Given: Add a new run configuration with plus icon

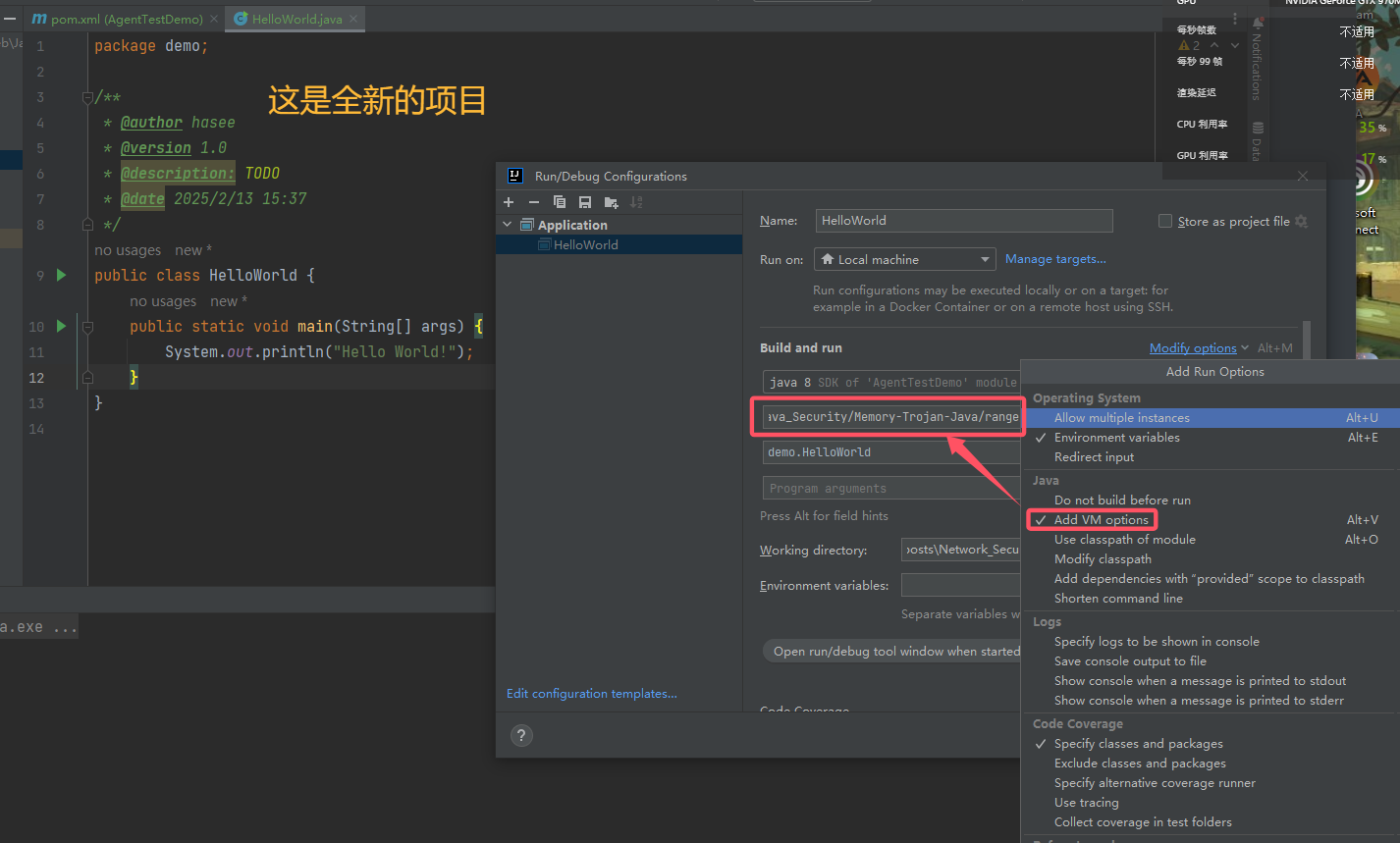Looking at the screenshot, I should tap(509, 202).
